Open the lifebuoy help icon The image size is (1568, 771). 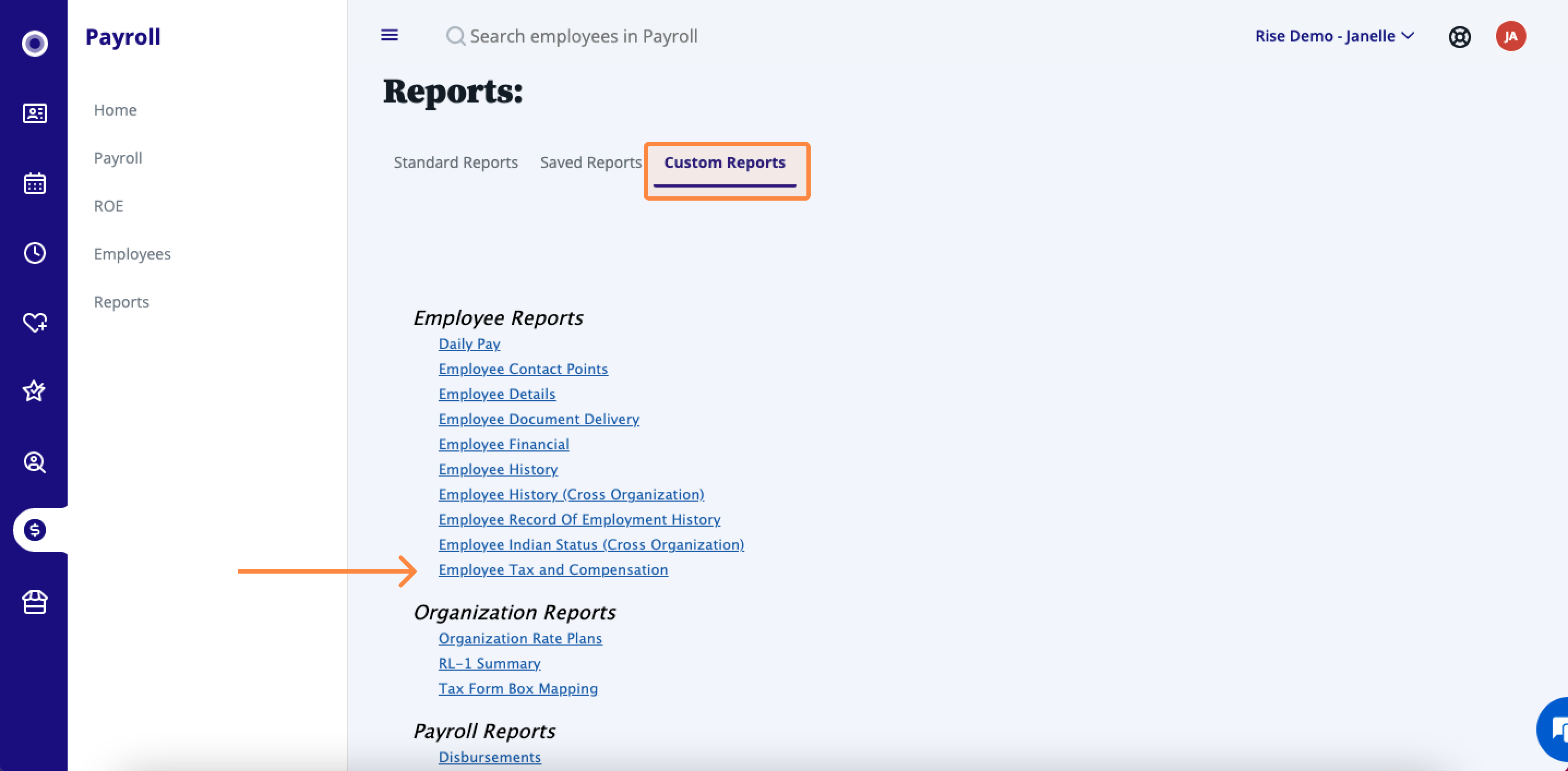(x=1459, y=37)
